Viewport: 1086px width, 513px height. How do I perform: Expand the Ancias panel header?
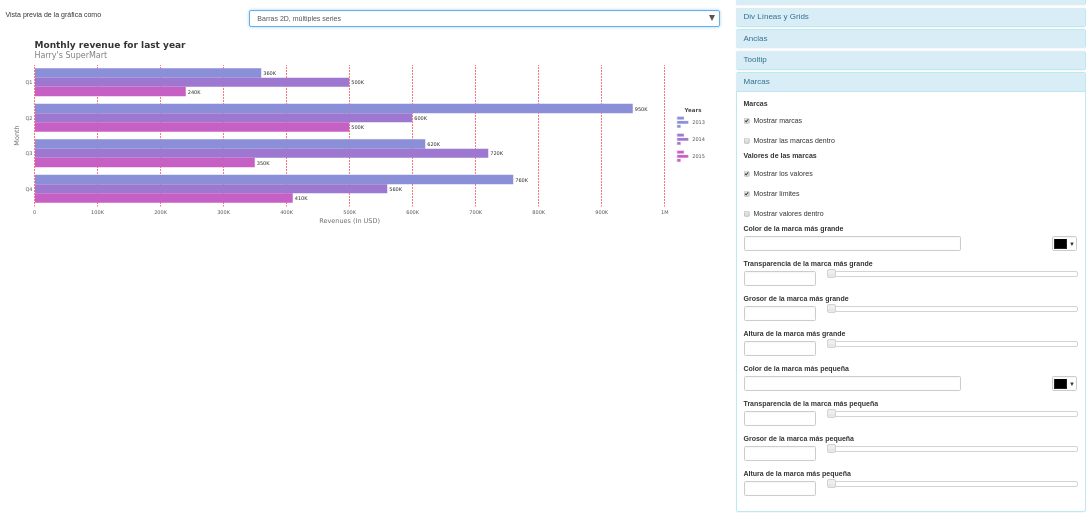click(x=910, y=39)
